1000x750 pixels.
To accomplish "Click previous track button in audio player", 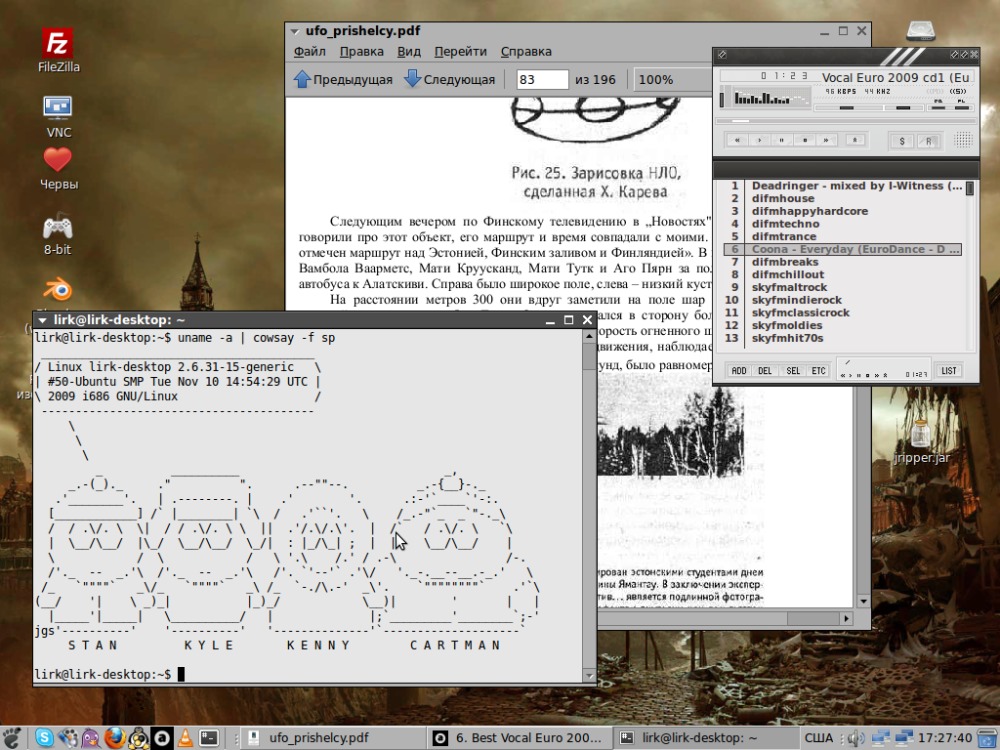I will point(737,140).
